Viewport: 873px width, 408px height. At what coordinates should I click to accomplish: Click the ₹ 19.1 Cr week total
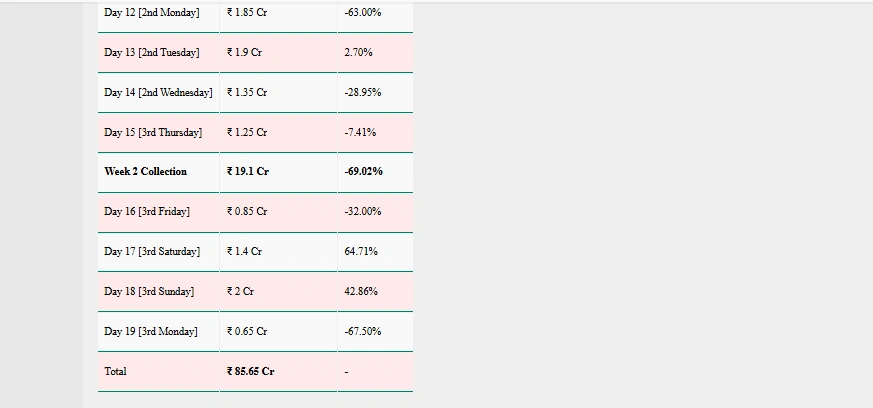click(248, 171)
